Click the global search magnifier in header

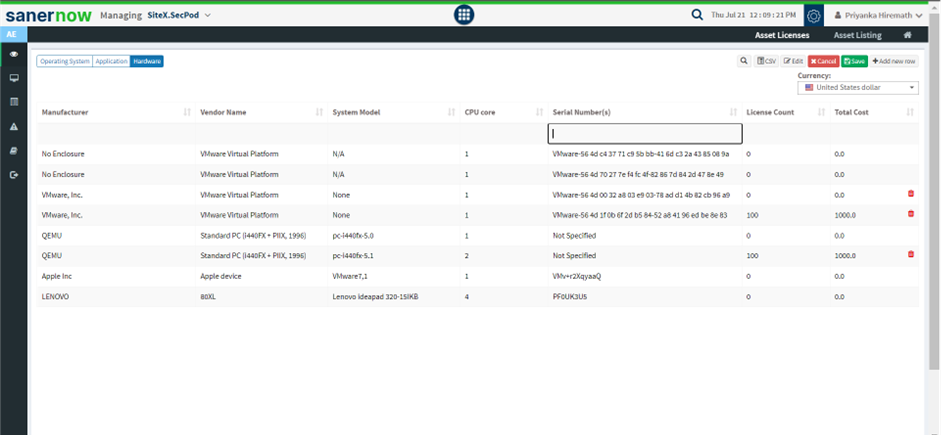tap(697, 16)
